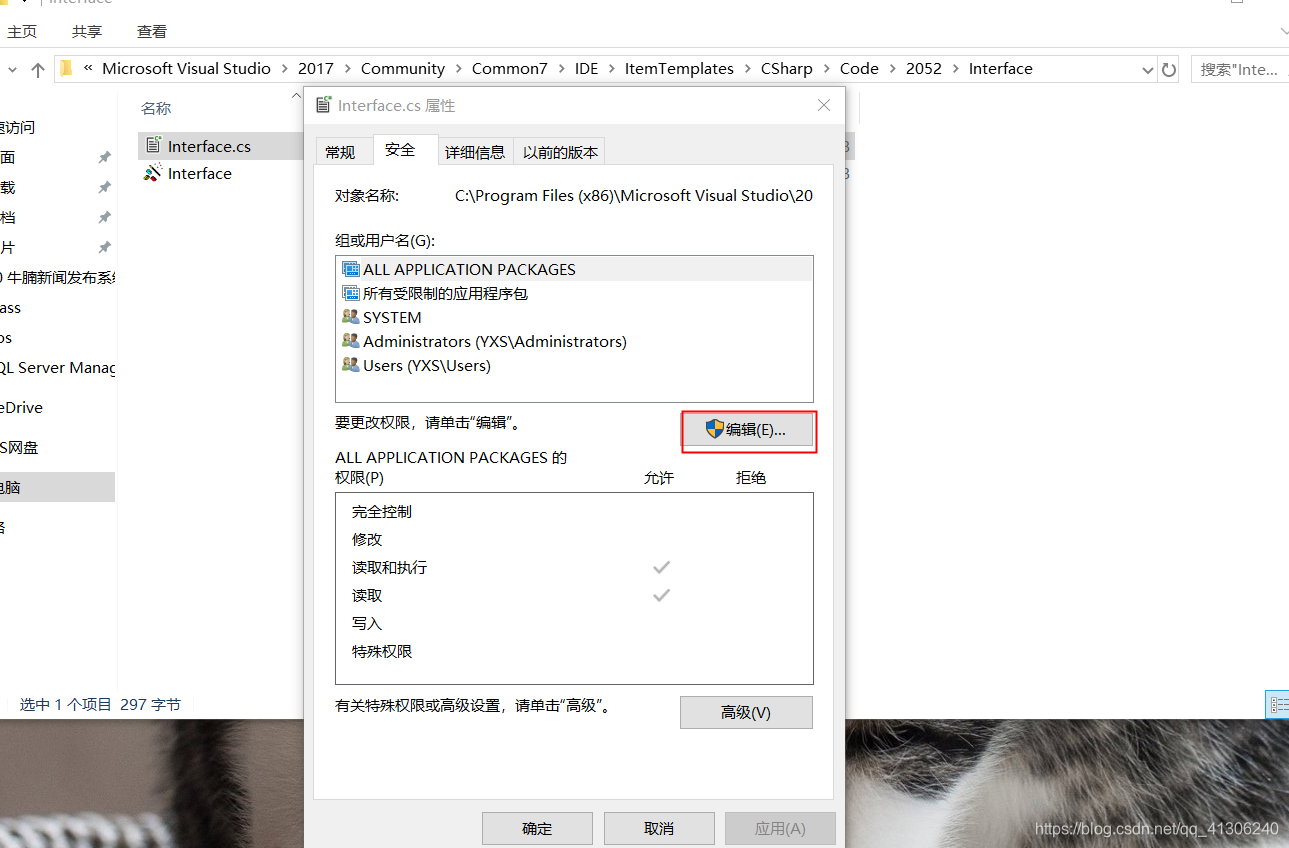The image size is (1289, 848).
Task: Click 2017 in address breadcrumb
Action: [x=316, y=69]
